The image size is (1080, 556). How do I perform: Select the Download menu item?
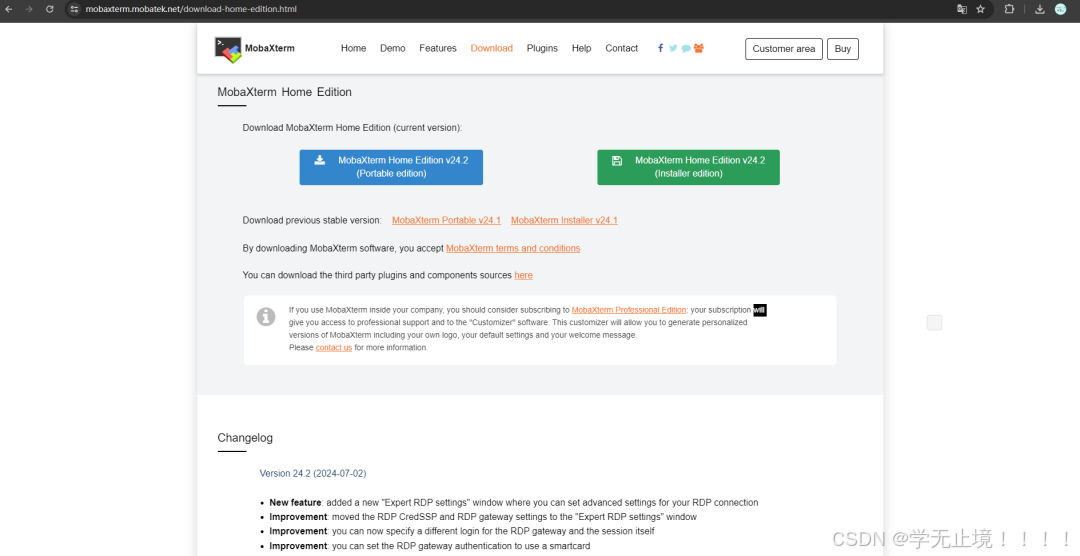pyautogui.click(x=492, y=48)
